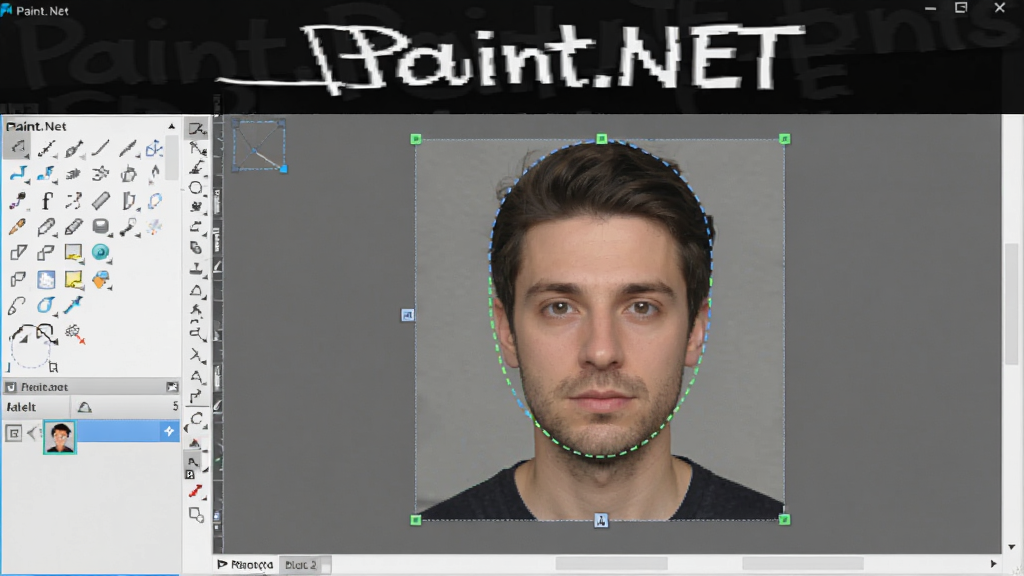The width and height of the screenshot is (1024, 576).
Task: Select the overlapping shapes icon at toolbar bottom
Action: click(196, 515)
